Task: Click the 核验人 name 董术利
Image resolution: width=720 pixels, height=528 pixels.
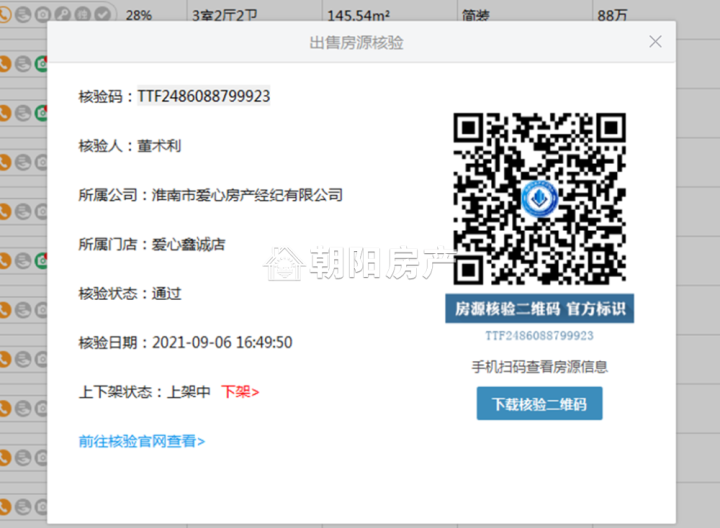Action: (x=159, y=146)
